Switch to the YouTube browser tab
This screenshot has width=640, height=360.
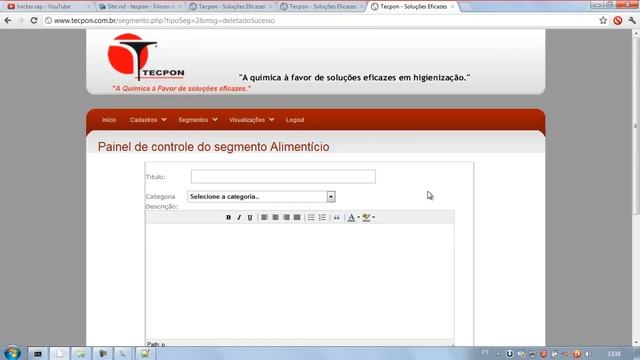point(48,7)
